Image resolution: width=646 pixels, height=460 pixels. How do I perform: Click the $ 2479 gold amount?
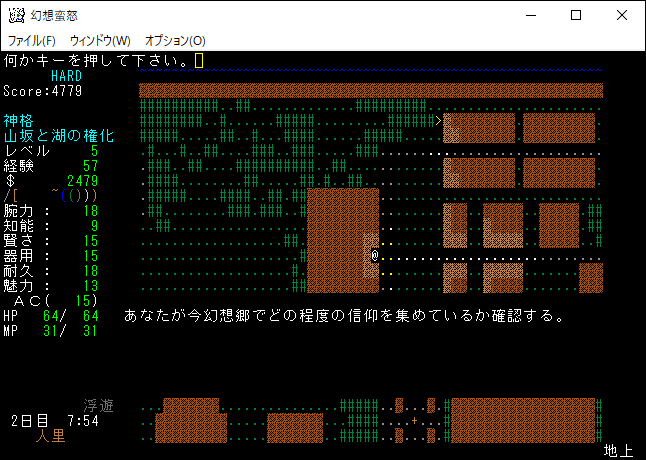[52, 181]
